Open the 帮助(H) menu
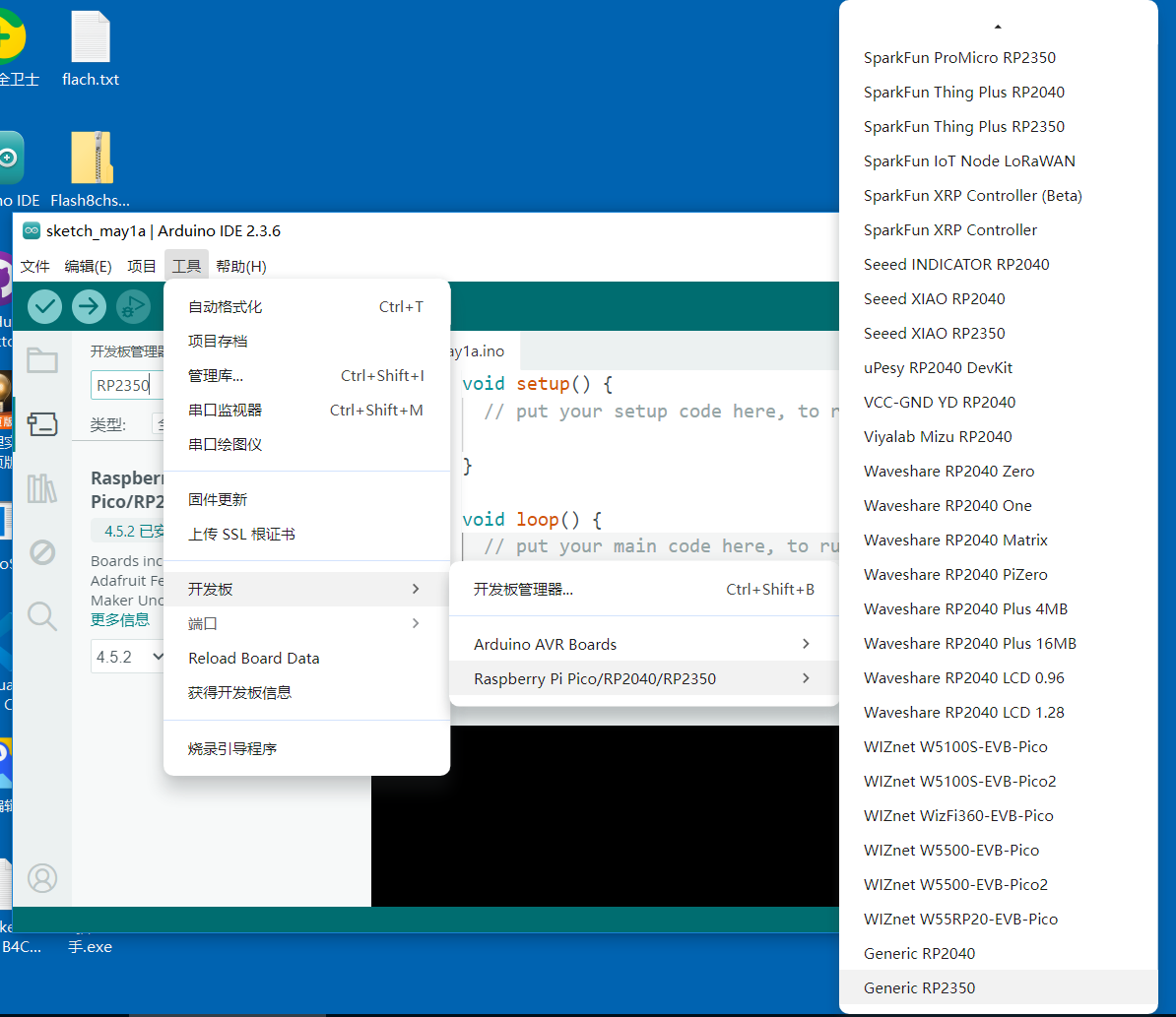 coord(240,266)
